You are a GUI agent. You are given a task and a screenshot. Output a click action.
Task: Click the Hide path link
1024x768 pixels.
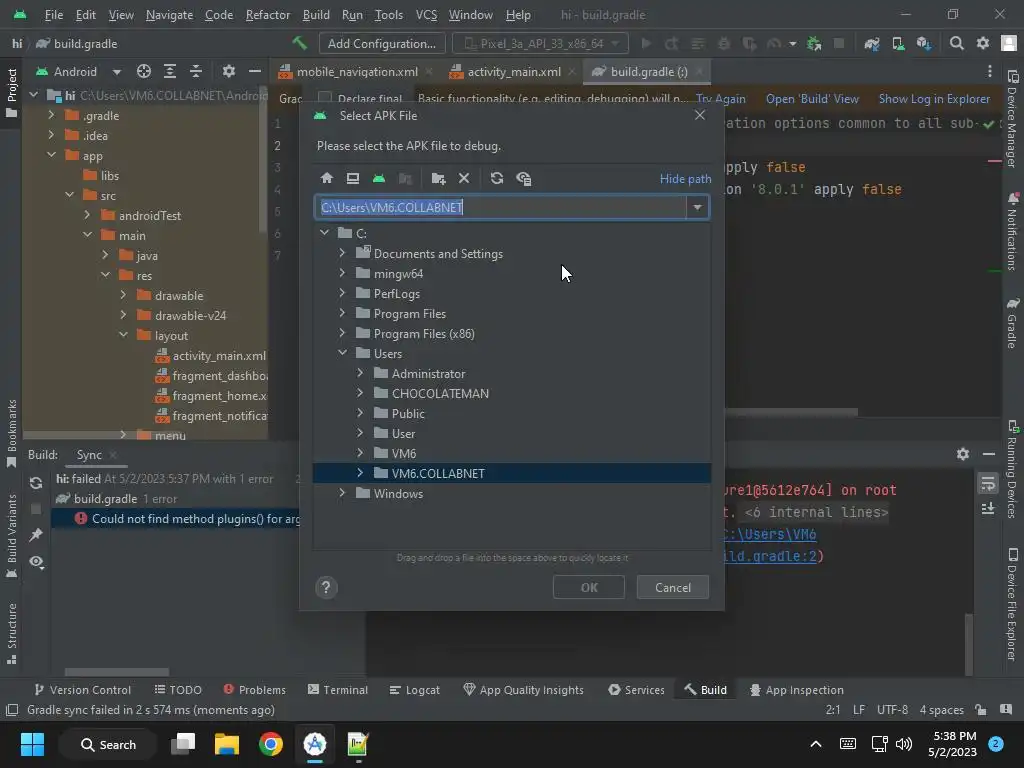click(685, 179)
